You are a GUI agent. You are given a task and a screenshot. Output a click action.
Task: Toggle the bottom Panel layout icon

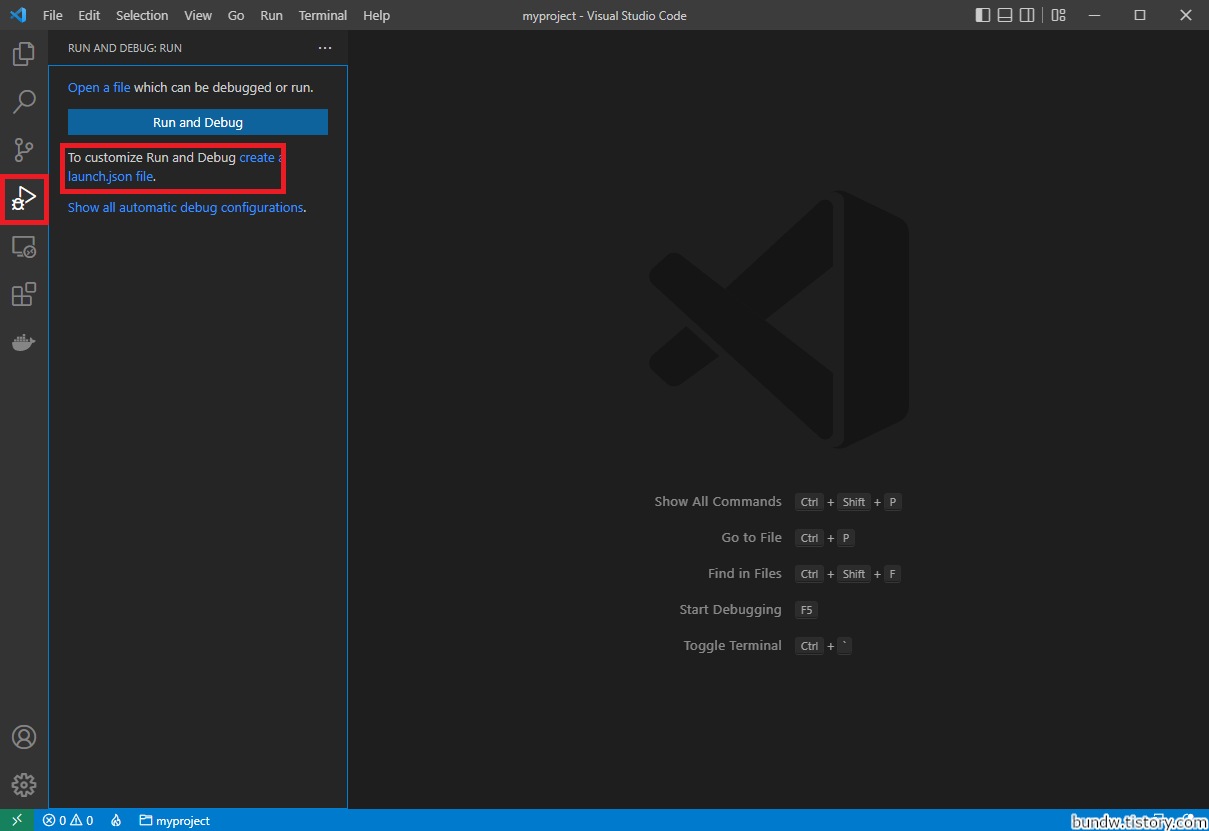tap(1005, 15)
